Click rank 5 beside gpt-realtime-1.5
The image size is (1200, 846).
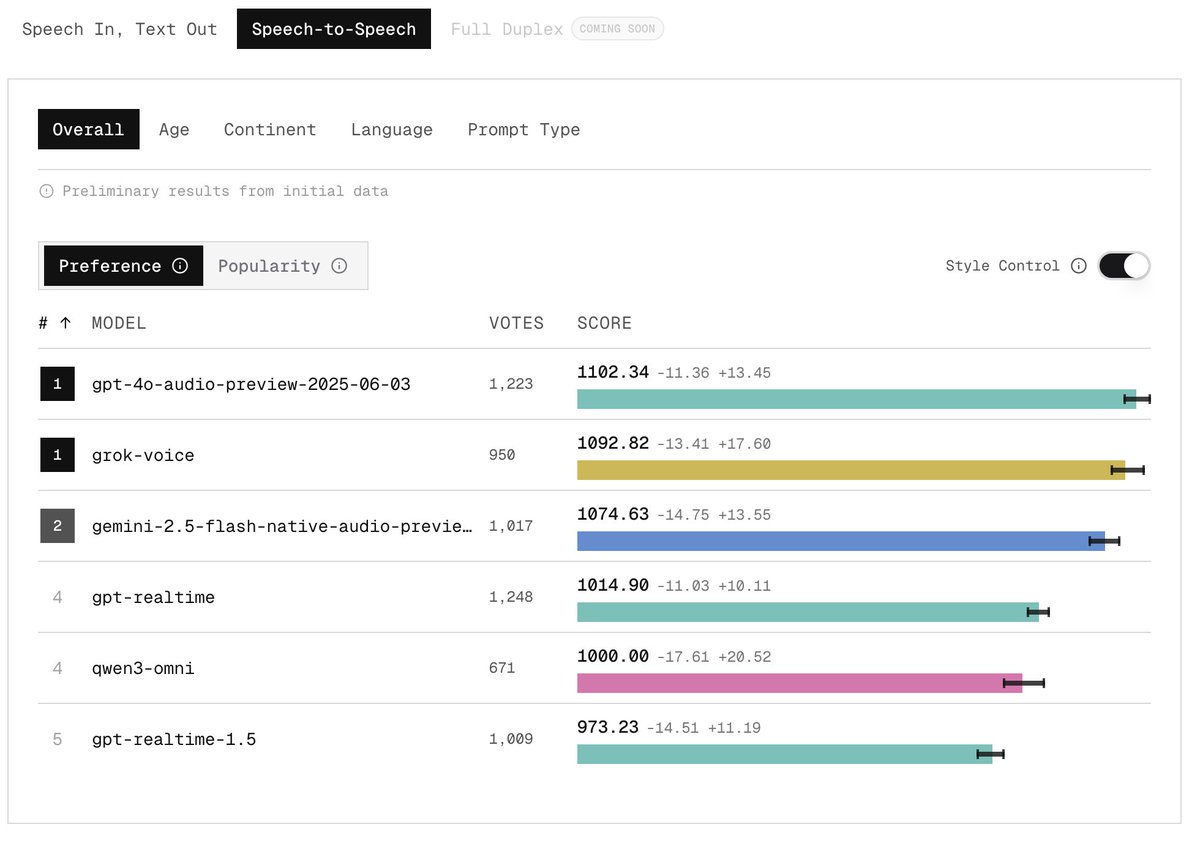57,739
